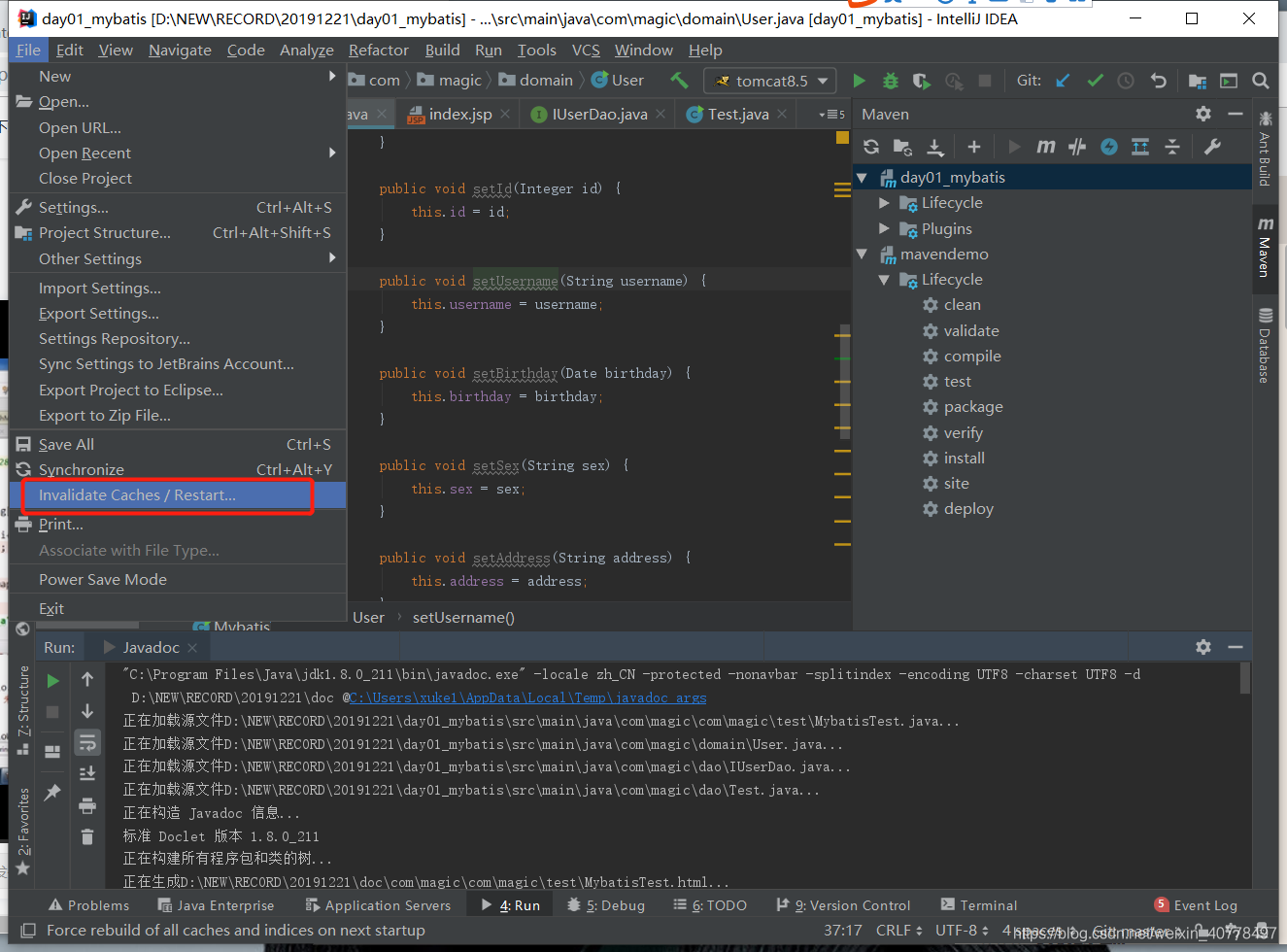Image resolution: width=1287 pixels, height=952 pixels.
Task: Show Maven dependencies diagram icon
Action: coord(1140,147)
